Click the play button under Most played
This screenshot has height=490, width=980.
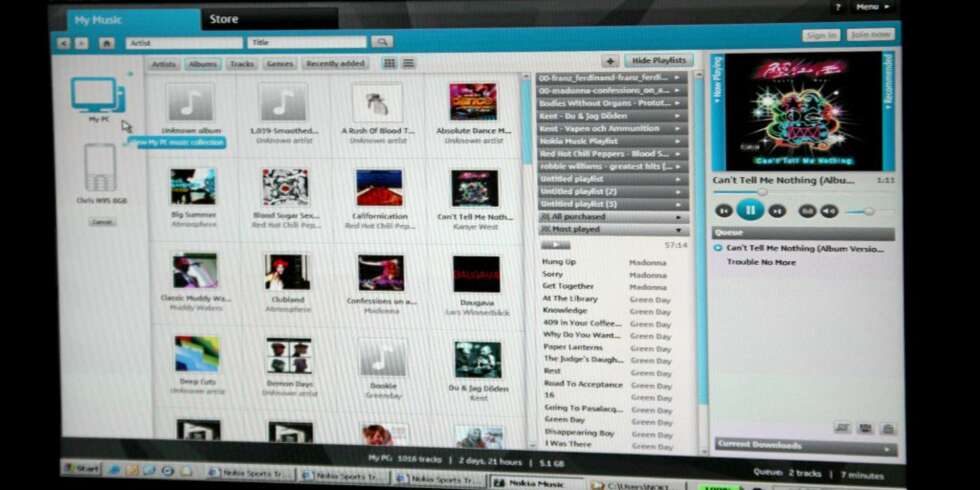click(x=555, y=244)
